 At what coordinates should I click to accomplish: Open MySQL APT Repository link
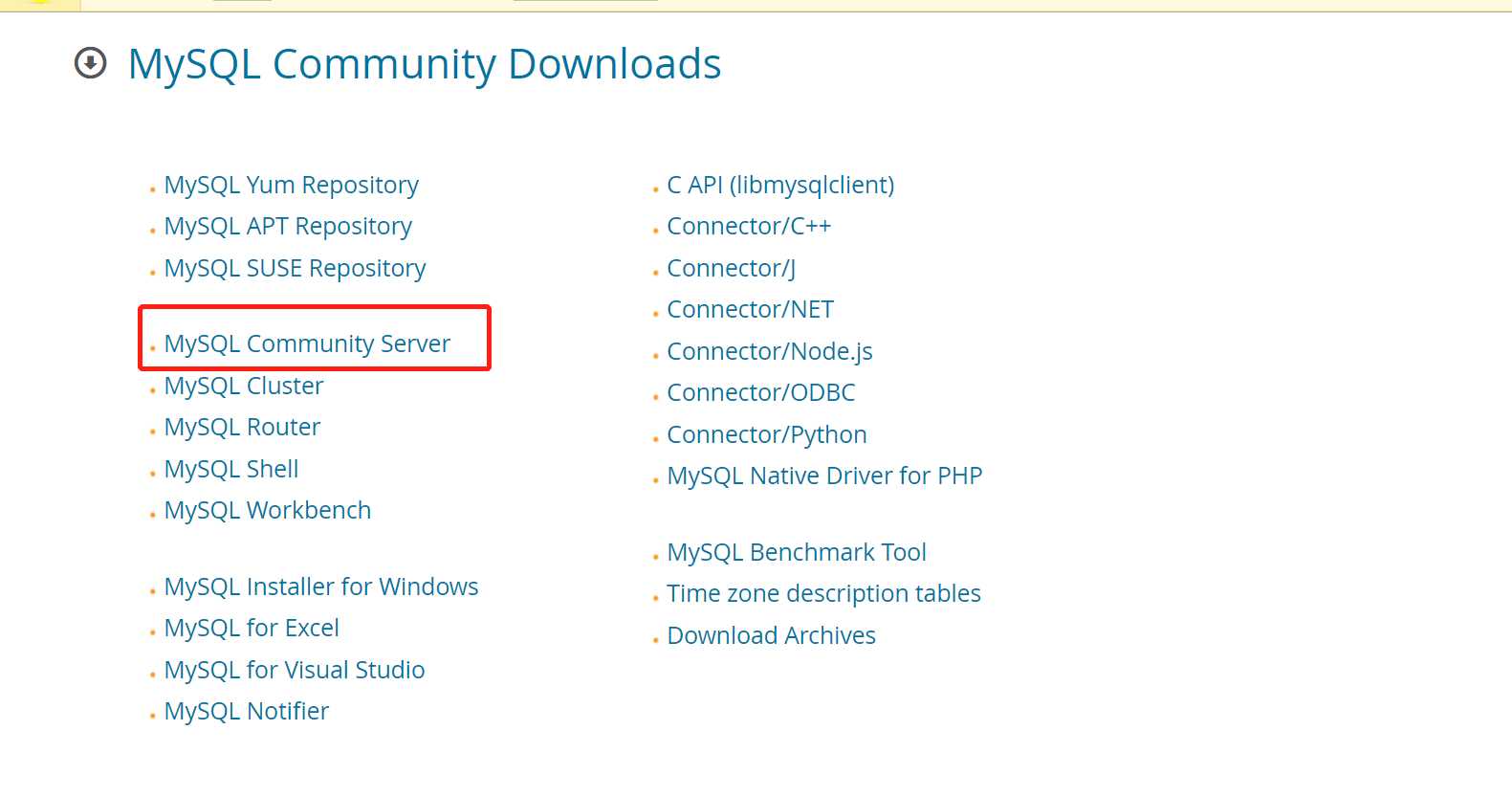[288, 227]
